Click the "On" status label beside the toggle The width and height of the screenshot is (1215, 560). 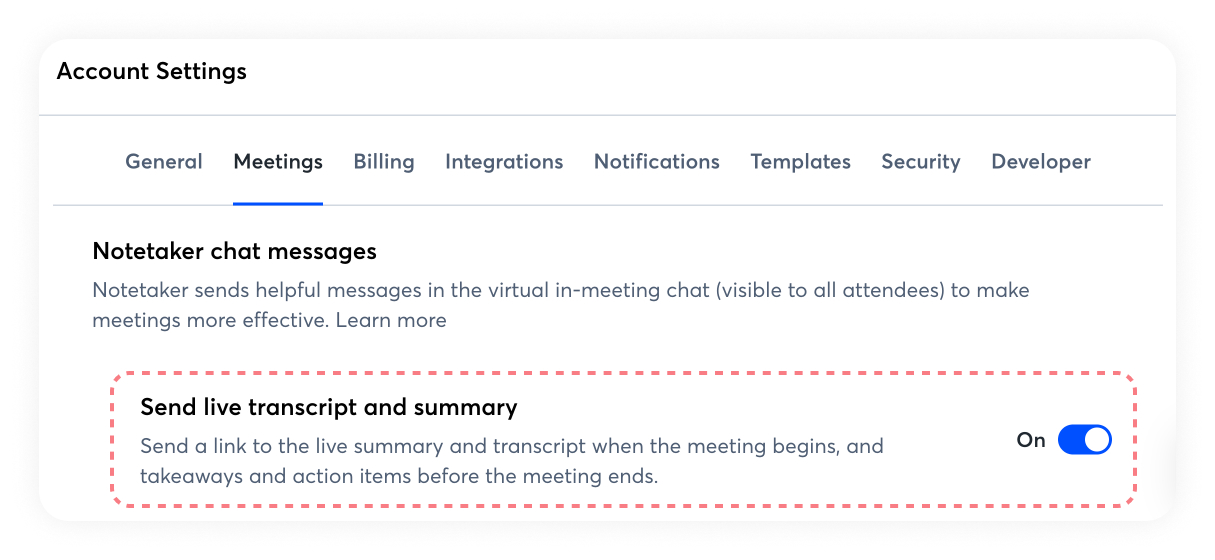(1031, 440)
